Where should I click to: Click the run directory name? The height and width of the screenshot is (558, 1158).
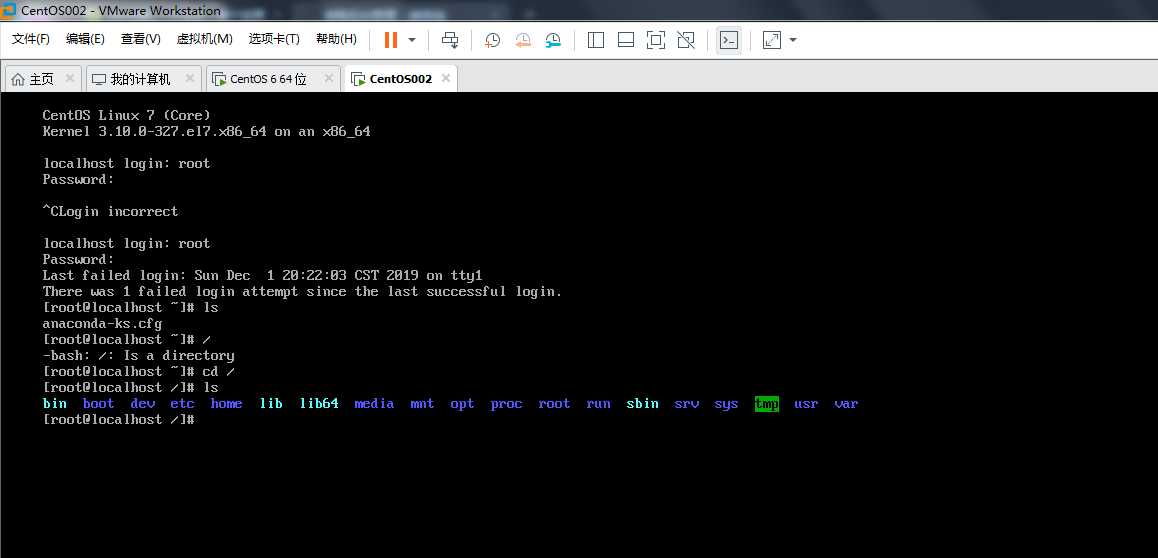pos(598,404)
